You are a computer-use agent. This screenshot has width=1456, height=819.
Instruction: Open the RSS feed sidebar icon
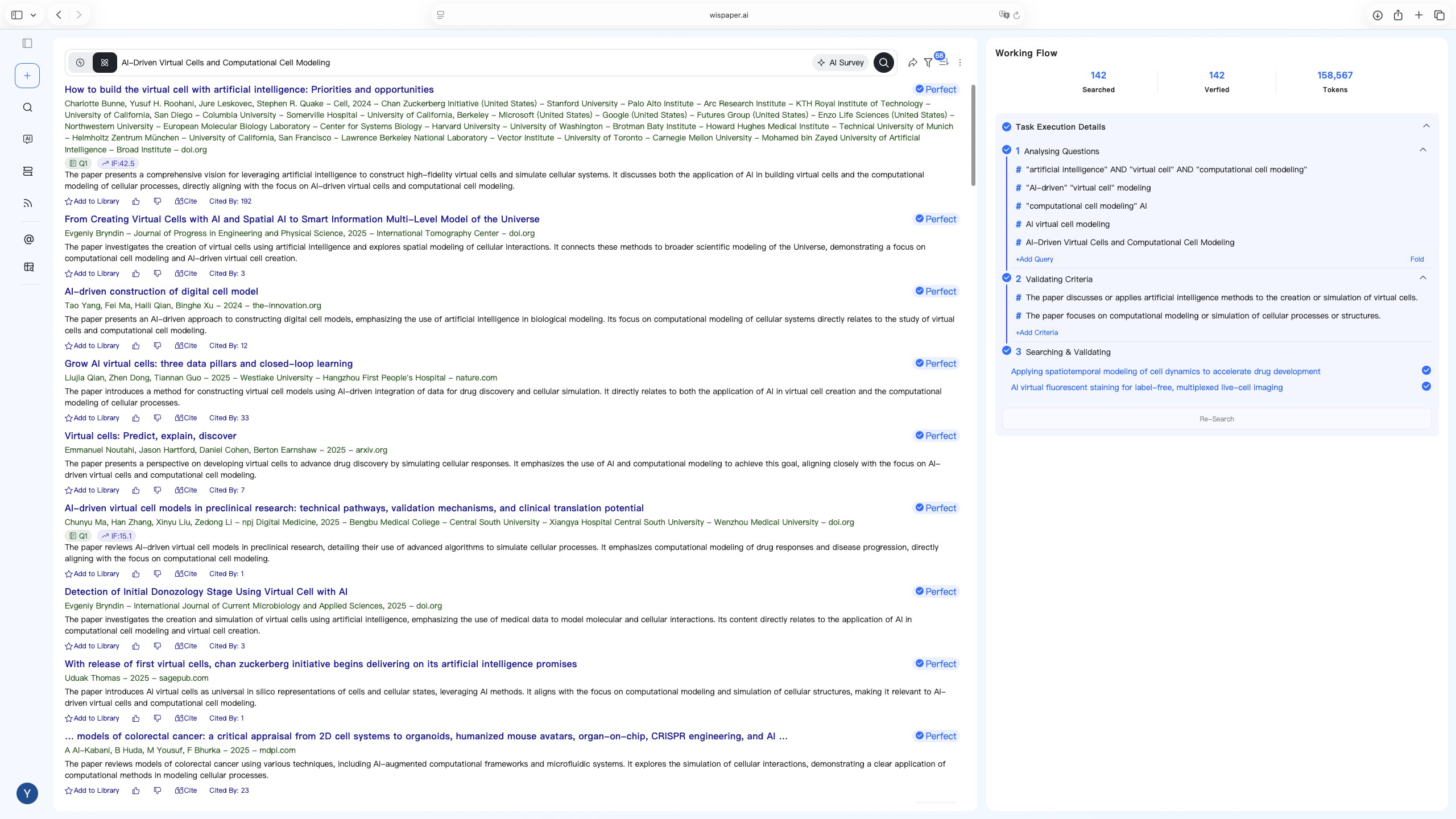point(27,203)
